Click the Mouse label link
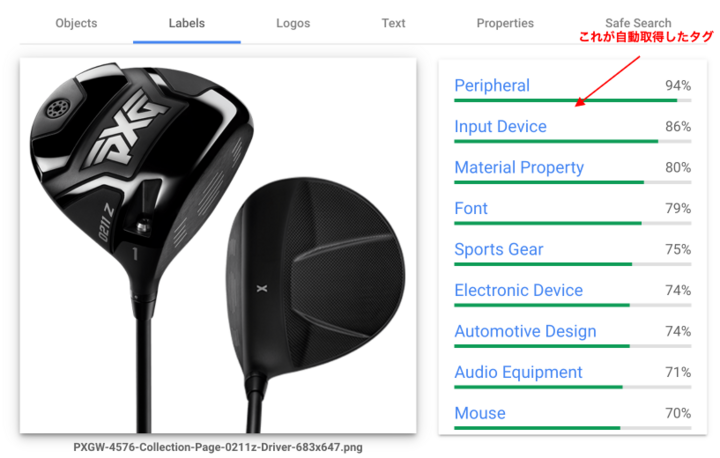Viewport: 720px width, 458px height. tap(480, 413)
